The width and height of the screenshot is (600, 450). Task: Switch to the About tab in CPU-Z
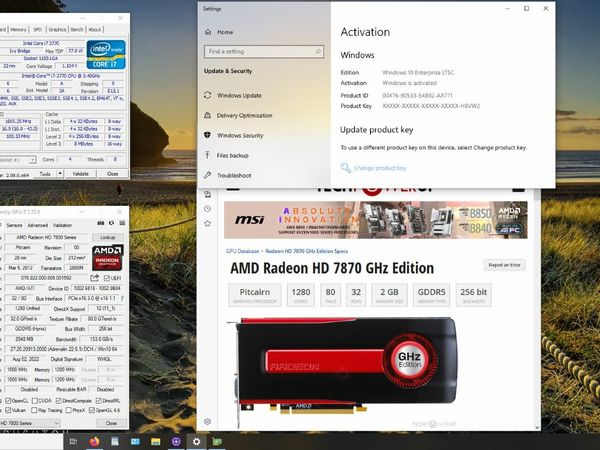click(95, 29)
